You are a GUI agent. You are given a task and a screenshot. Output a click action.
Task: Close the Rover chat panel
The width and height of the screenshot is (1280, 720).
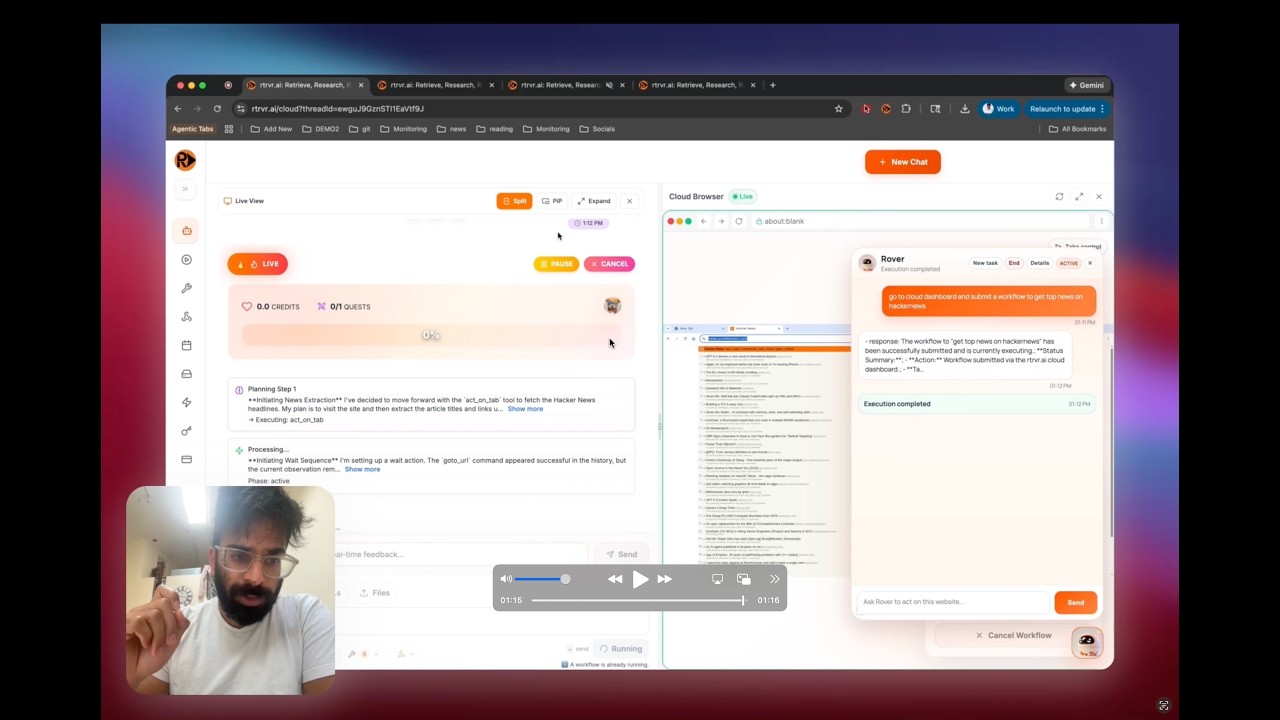coord(1090,263)
